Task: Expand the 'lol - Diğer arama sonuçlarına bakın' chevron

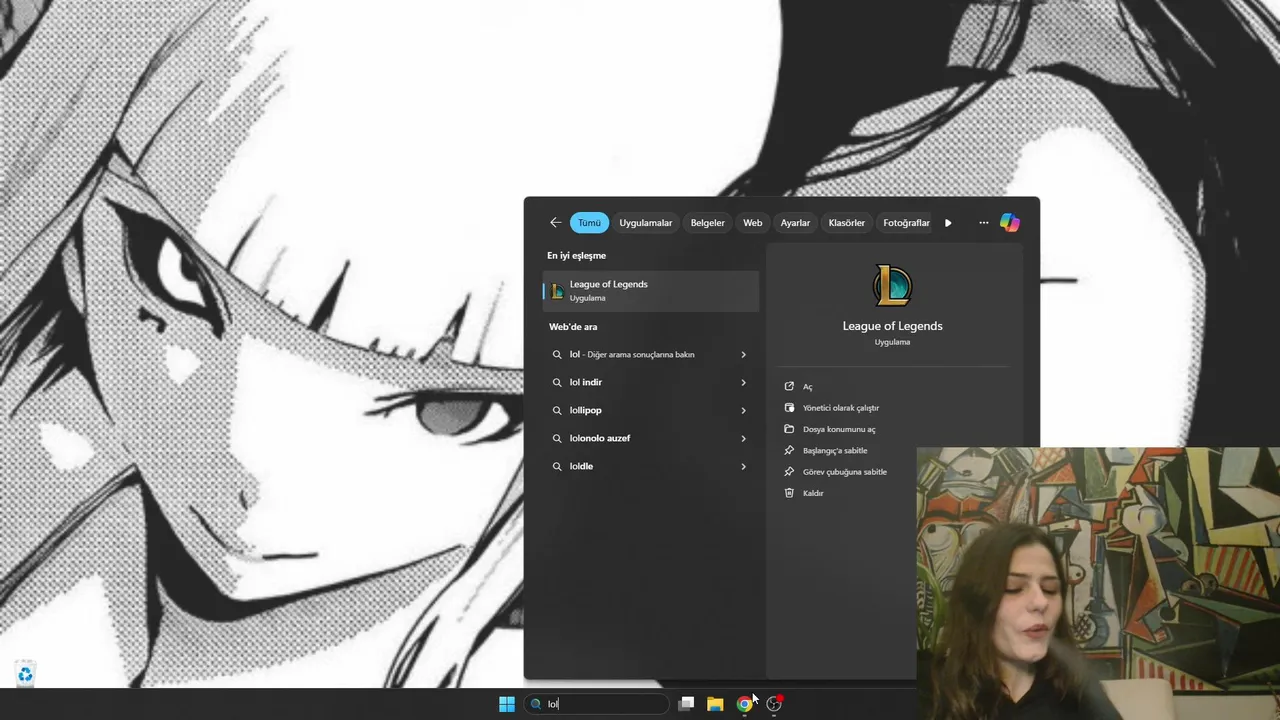Action: [x=743, y=354]
